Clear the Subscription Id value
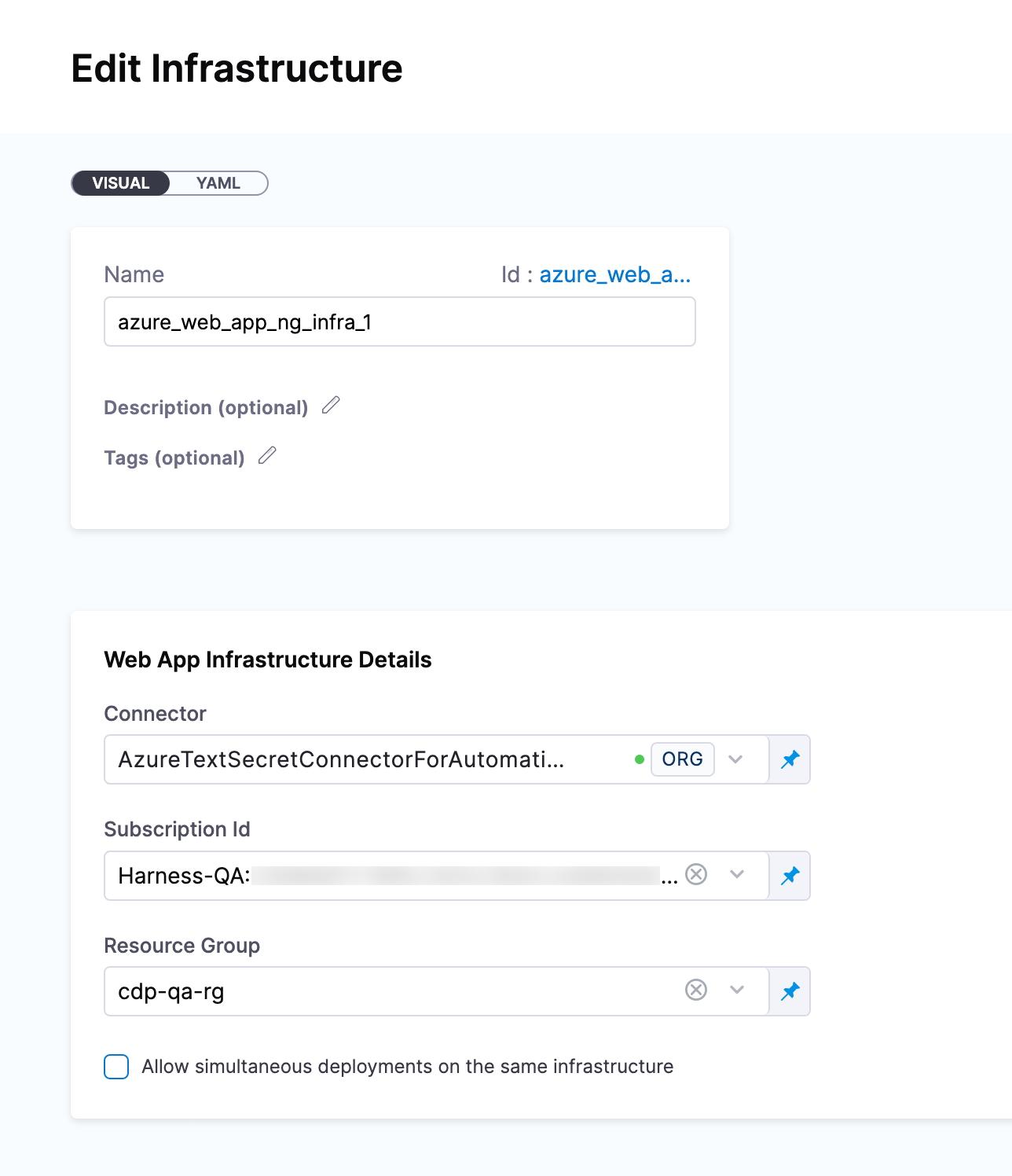Viewport: 1012px width, 1176px height. click(x=696, y=874)
